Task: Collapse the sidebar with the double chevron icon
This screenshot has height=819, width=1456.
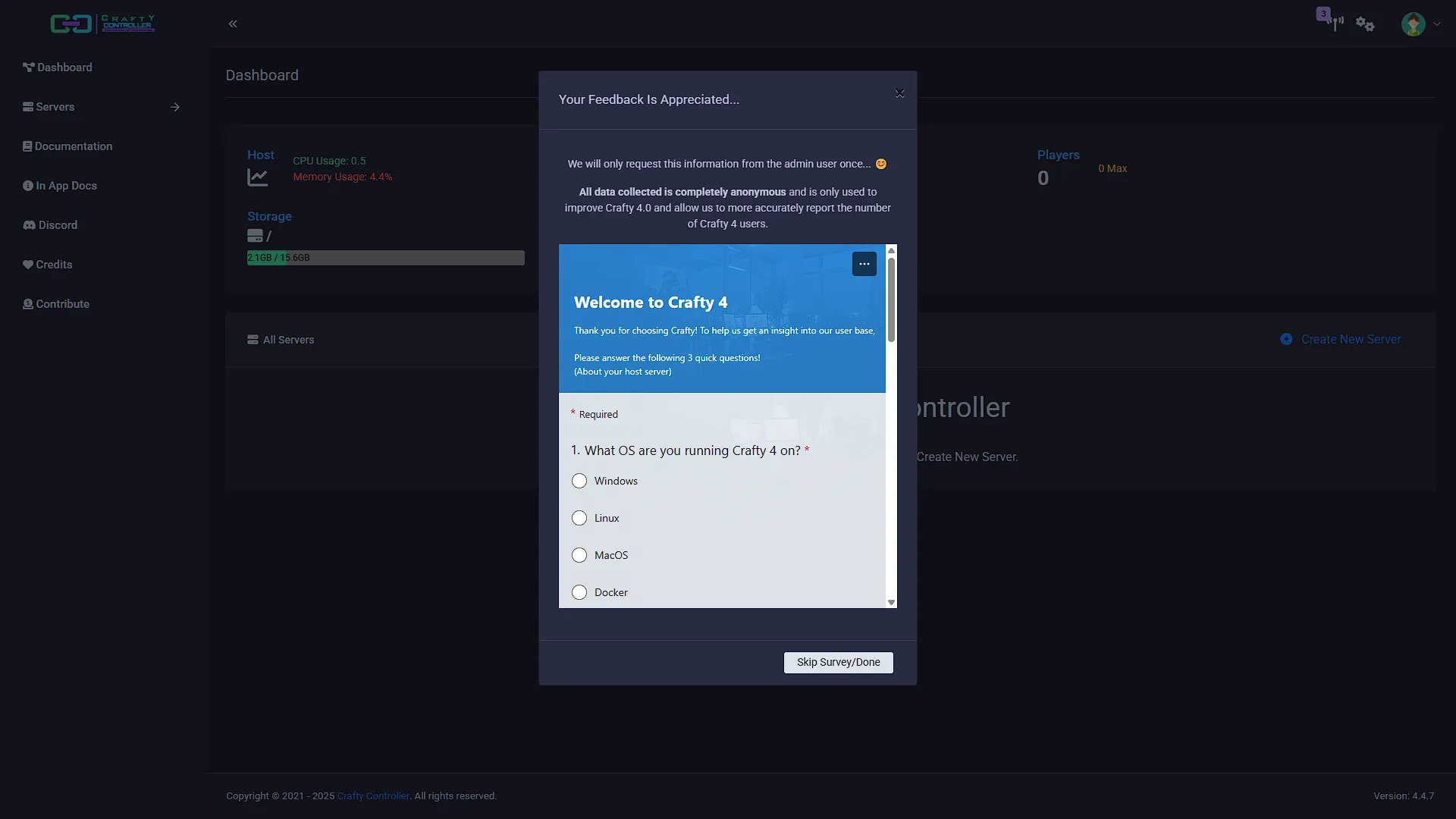Action: click(233, 24)
